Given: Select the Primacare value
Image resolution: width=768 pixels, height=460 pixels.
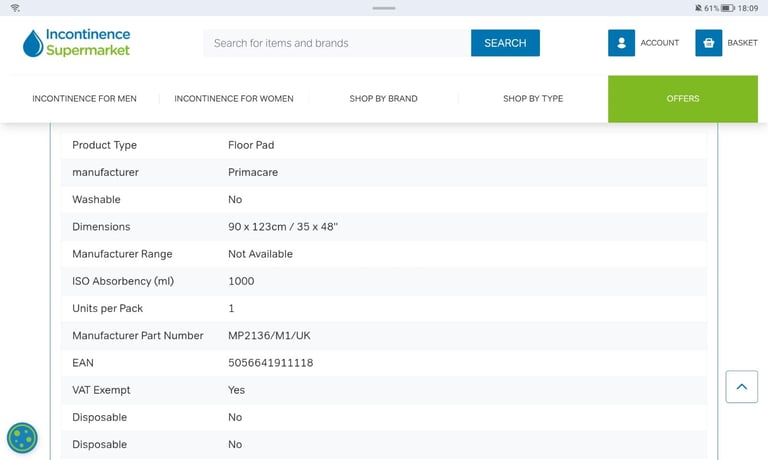Looking at the screenshot, I should [x=253, y=172].
